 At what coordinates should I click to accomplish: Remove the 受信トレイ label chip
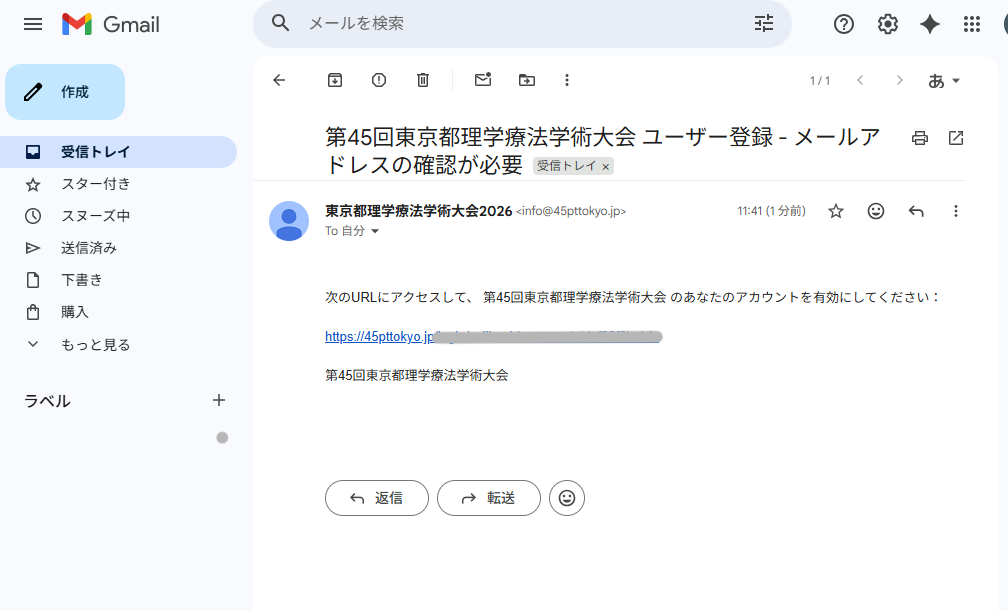pyautogui.click(x=605, y=167)
